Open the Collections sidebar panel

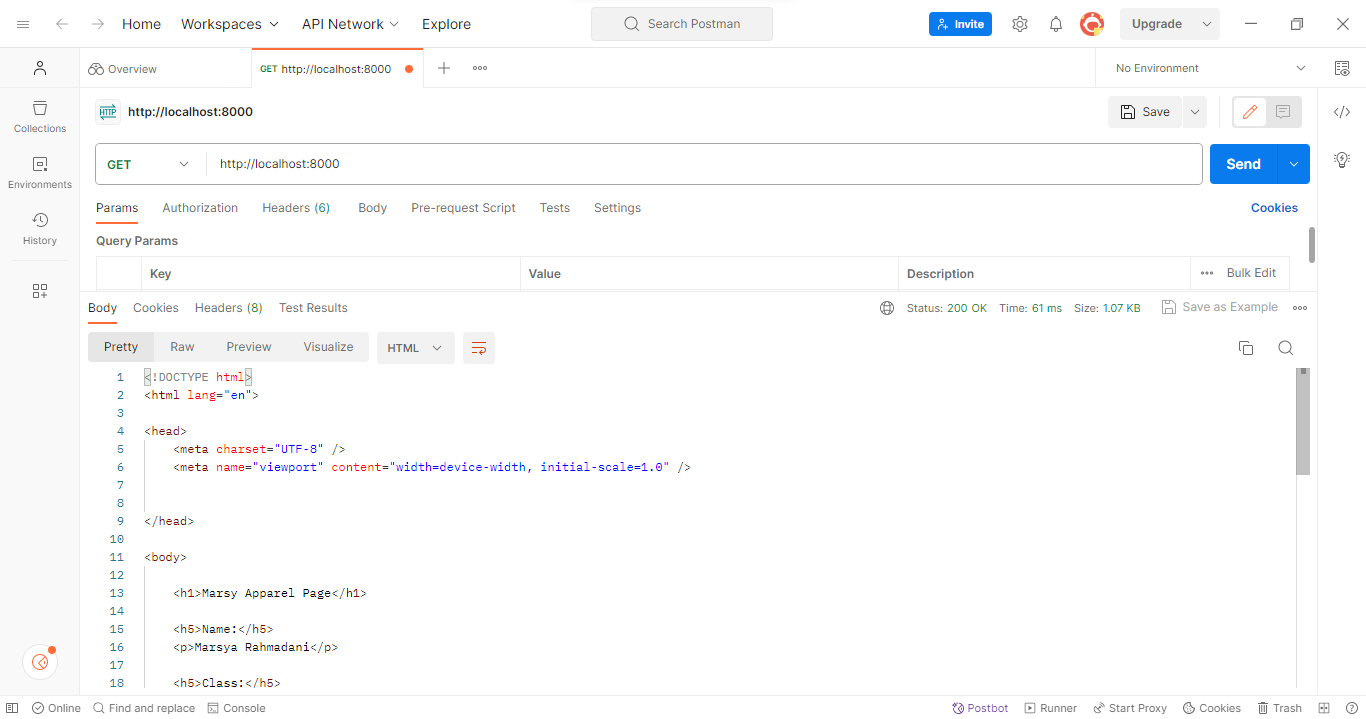39,115
